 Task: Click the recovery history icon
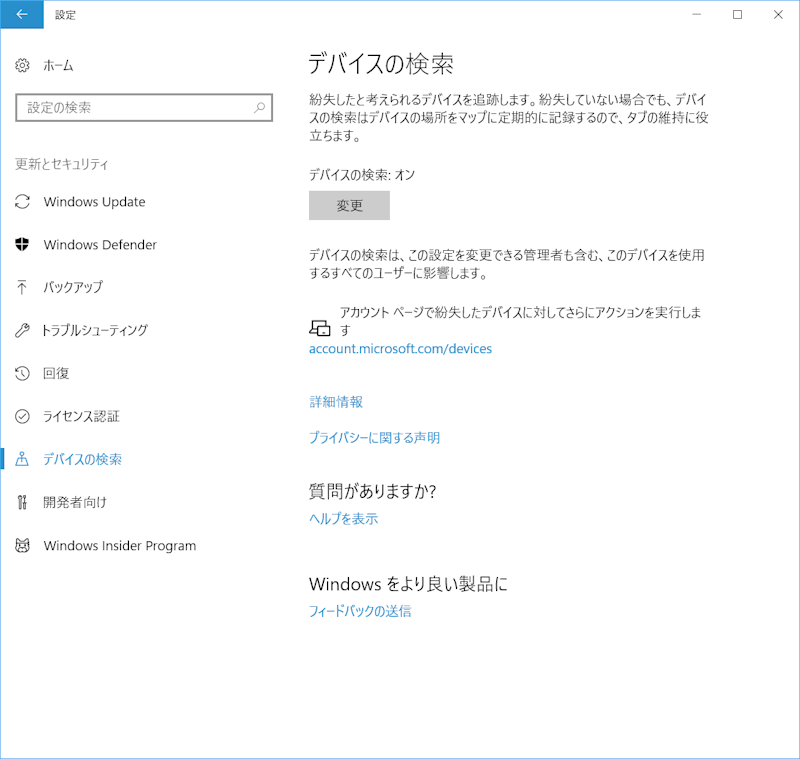click(23, 373)
